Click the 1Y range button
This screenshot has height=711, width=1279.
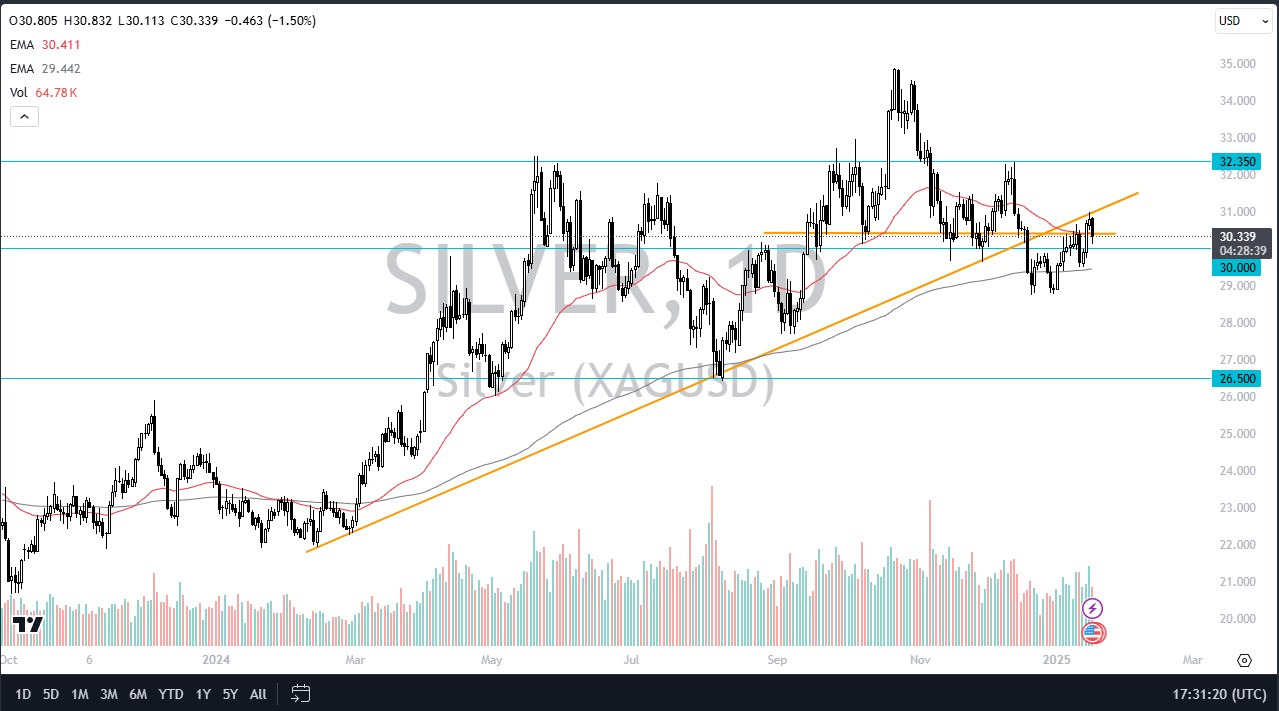[203, 693]
